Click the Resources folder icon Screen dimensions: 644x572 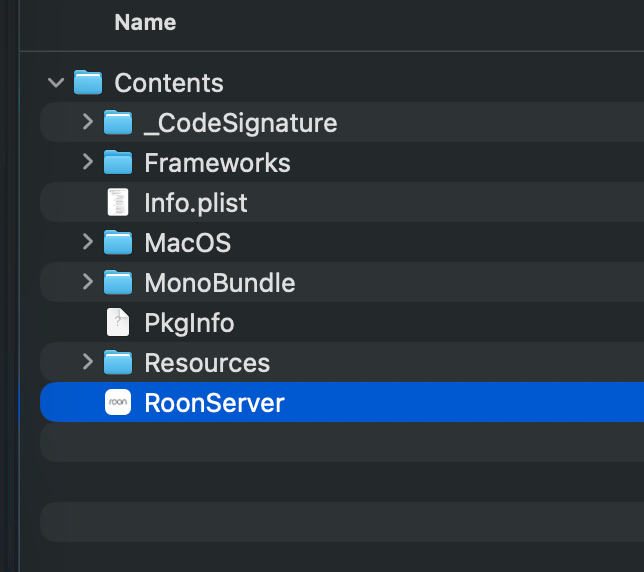118,362
